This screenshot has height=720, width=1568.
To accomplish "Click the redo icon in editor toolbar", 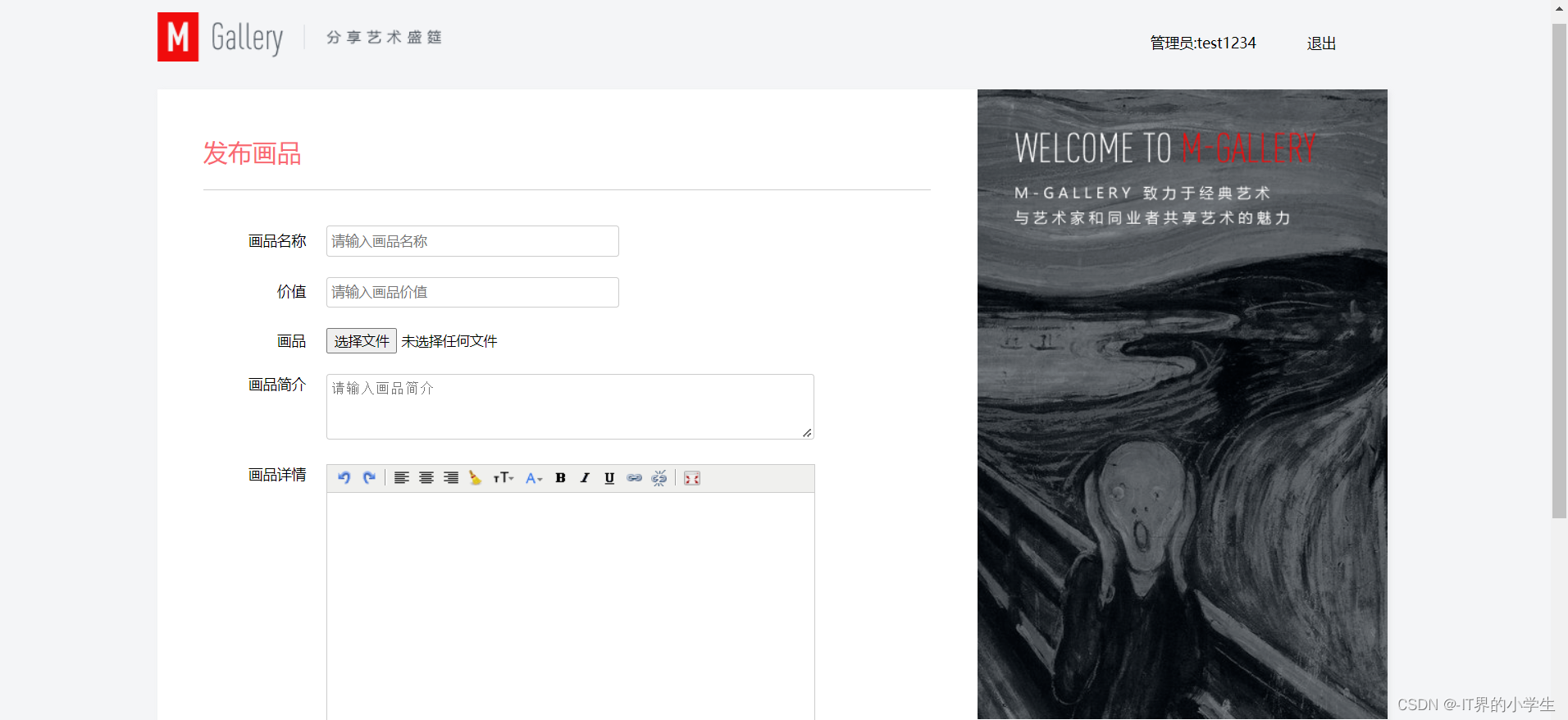I will [369, 478].
